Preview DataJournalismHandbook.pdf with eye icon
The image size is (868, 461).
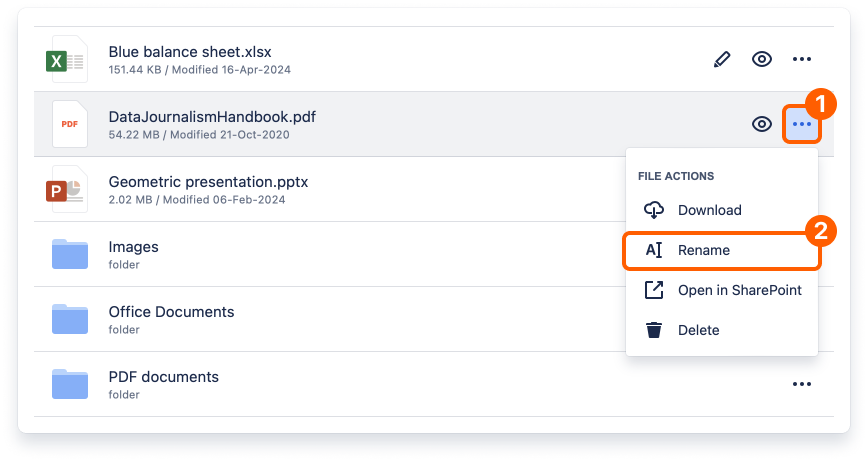coord(762,124)
